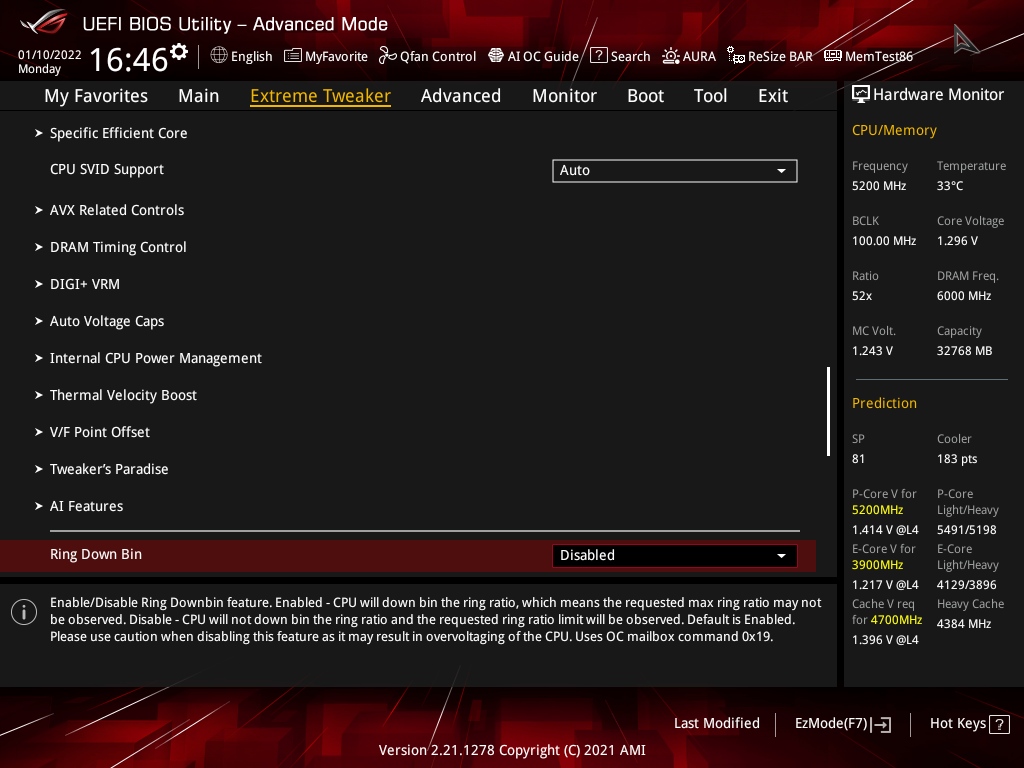
Task: Click the 5200 MHz frequency value
Action: [879, 185]
